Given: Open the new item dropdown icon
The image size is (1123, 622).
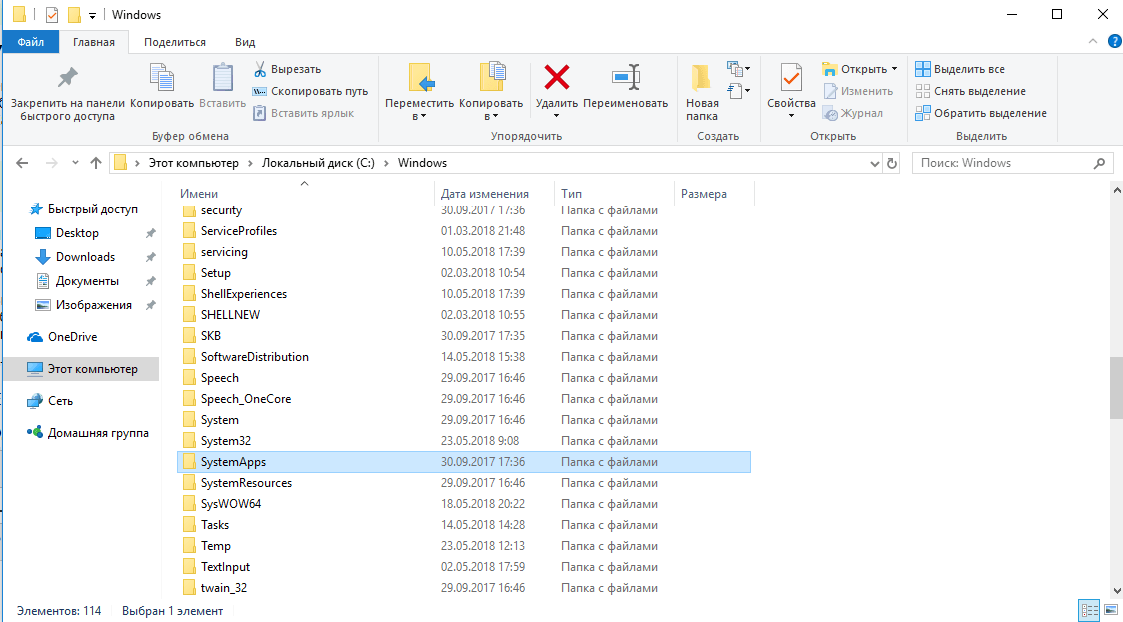Looking at the screenshot, I should coord(738,70).
